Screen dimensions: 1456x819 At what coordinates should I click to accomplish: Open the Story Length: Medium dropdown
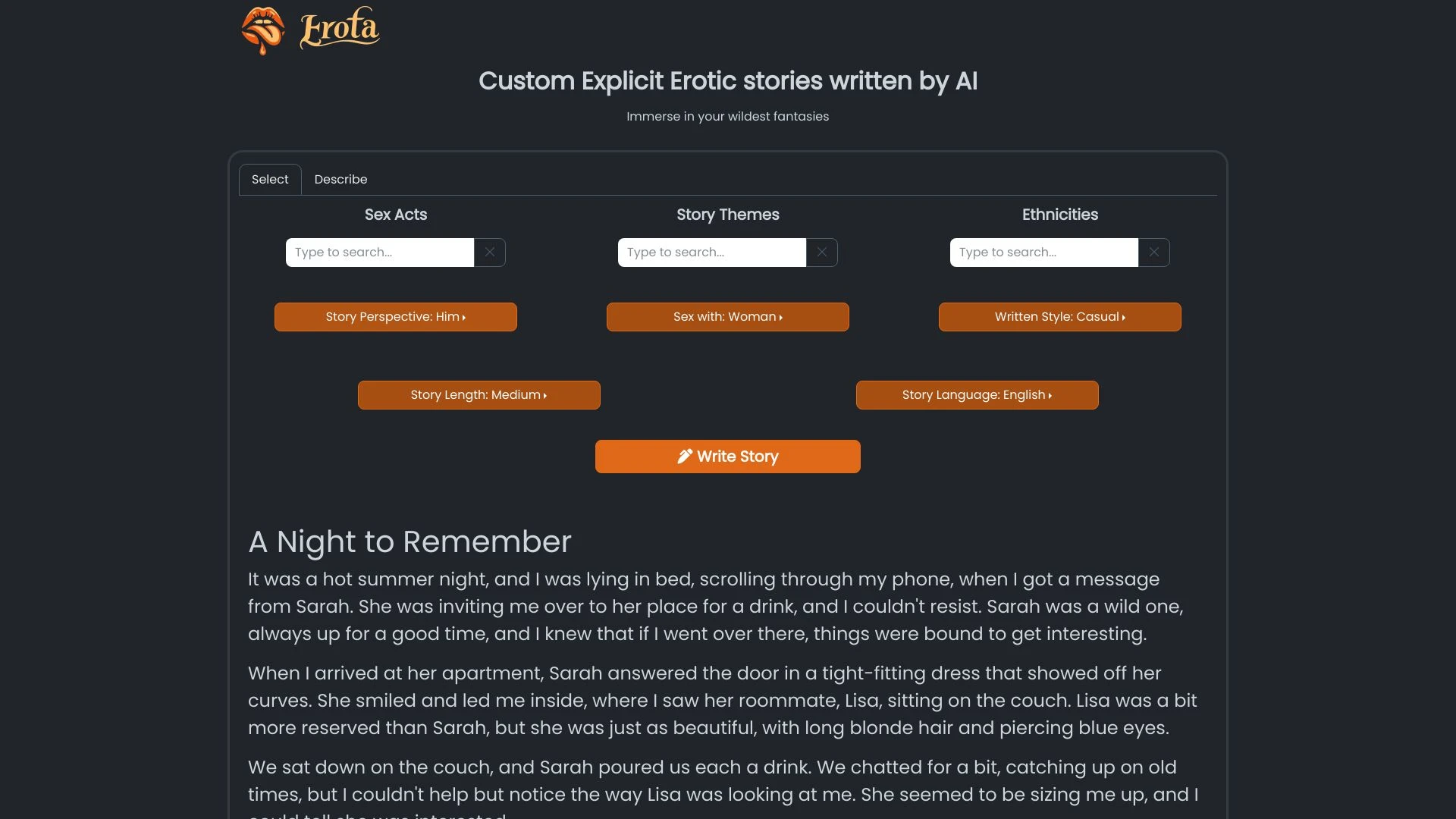pyautogui.click(x=479, y=394)
